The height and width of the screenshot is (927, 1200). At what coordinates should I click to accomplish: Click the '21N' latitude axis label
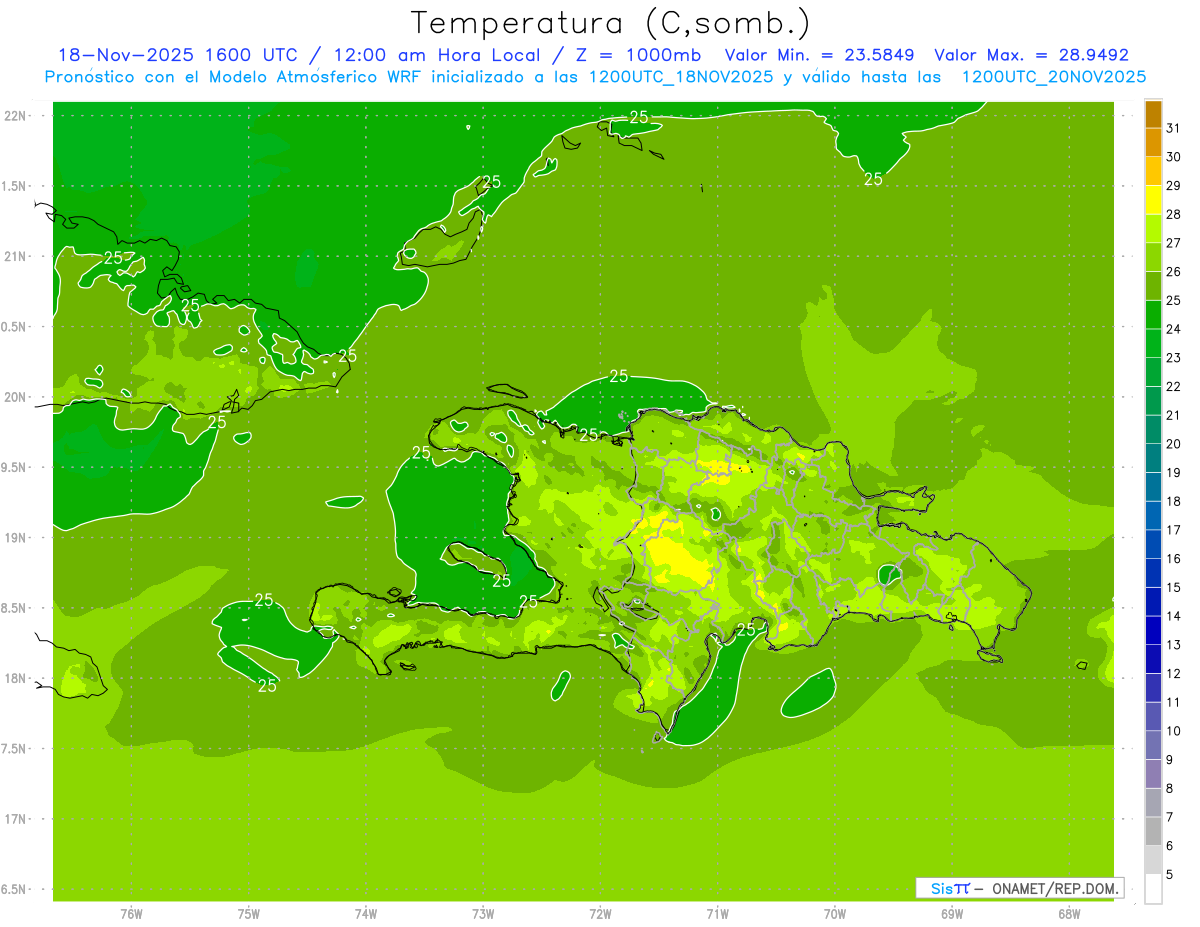pos(17,256)
